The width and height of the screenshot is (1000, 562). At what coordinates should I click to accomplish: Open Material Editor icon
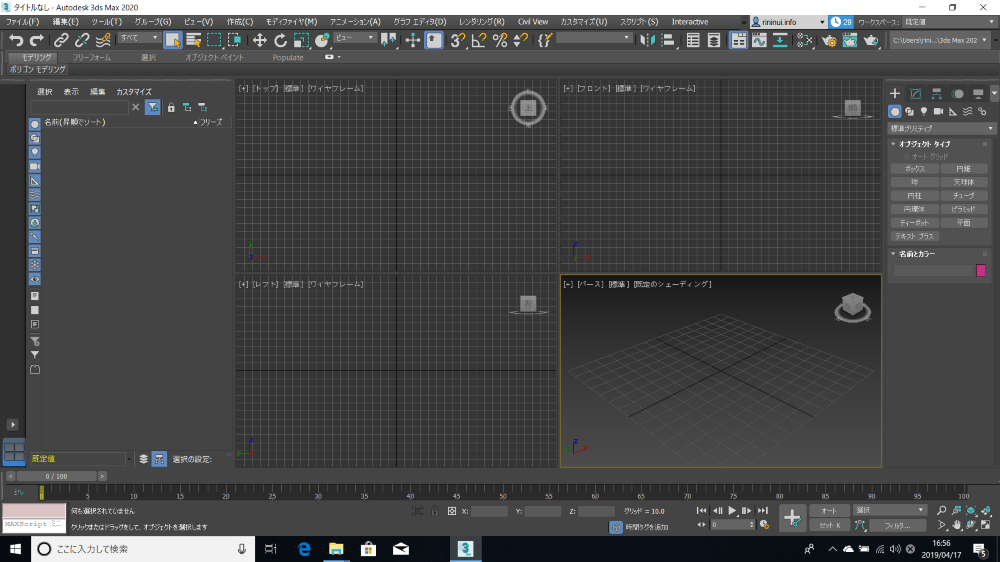coord(805,41)
